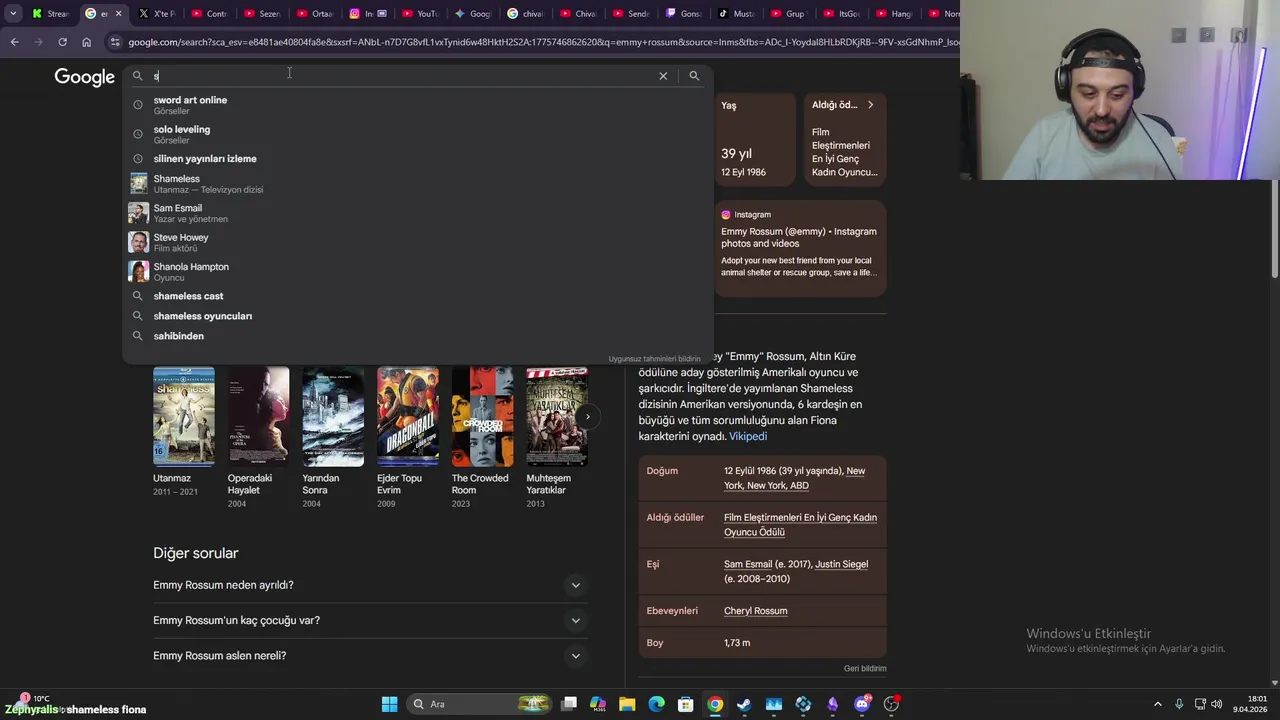
Task: Switch to the Instagram tab
Action: tap(369, 14)
